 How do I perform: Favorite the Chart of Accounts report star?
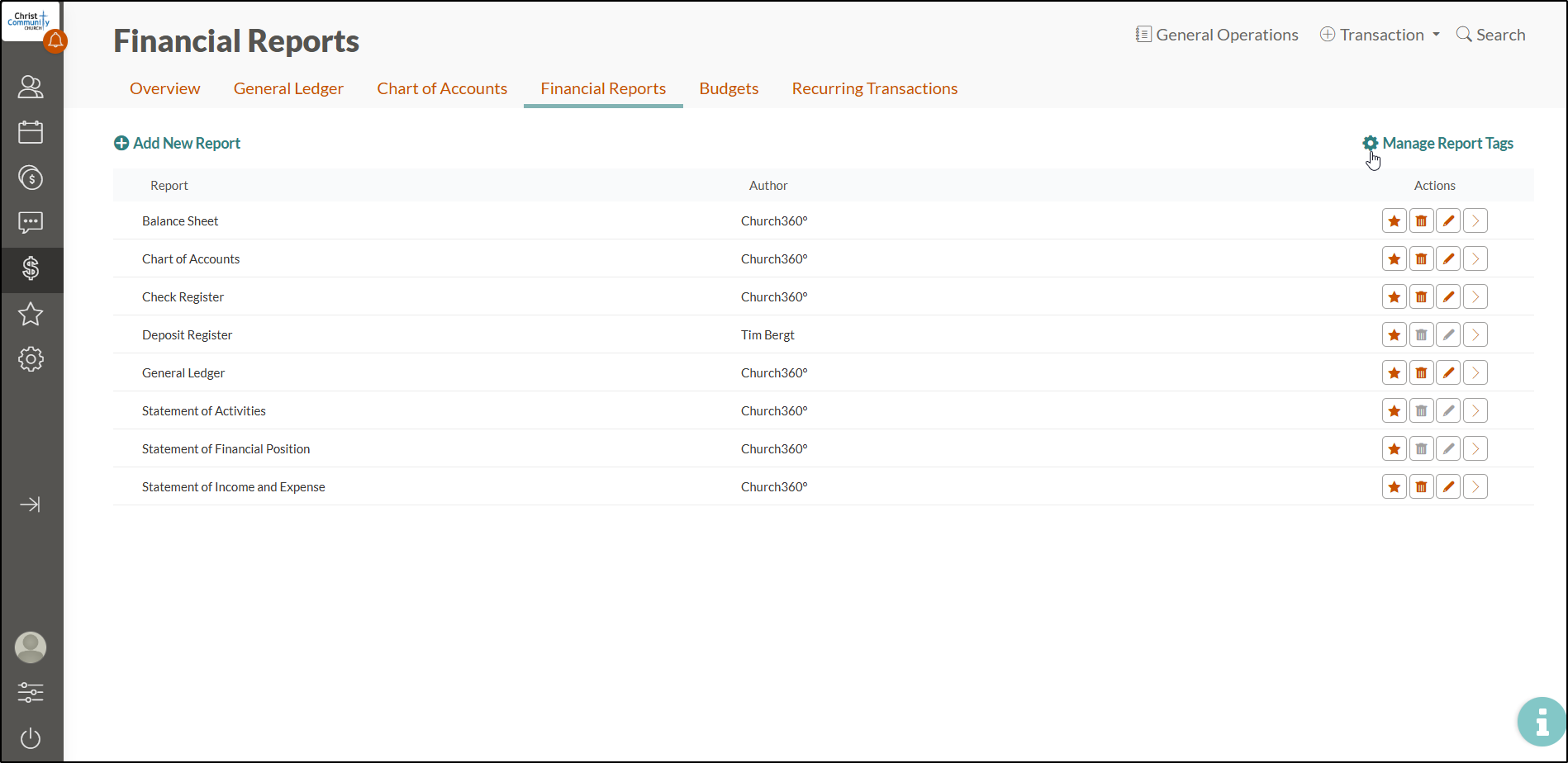1395,259
